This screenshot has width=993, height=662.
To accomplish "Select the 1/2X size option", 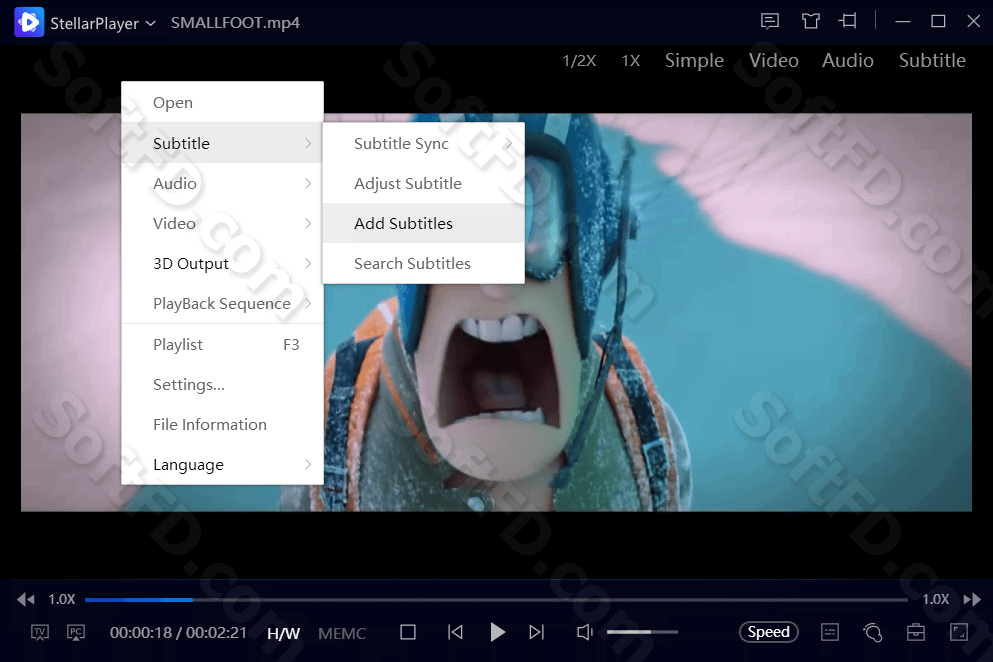I will point(579,61).
